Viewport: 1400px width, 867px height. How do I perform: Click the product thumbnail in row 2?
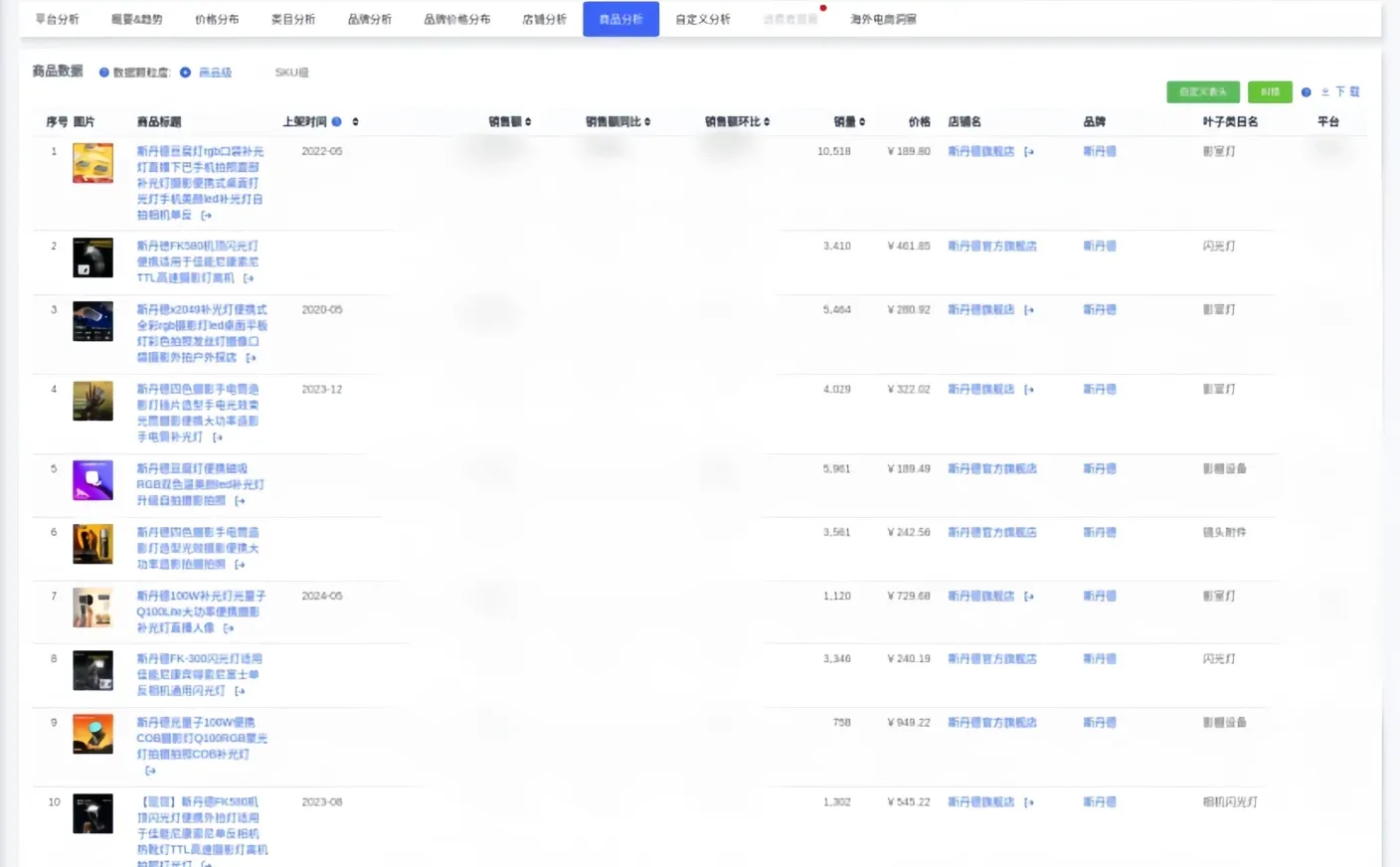point(92,258)
